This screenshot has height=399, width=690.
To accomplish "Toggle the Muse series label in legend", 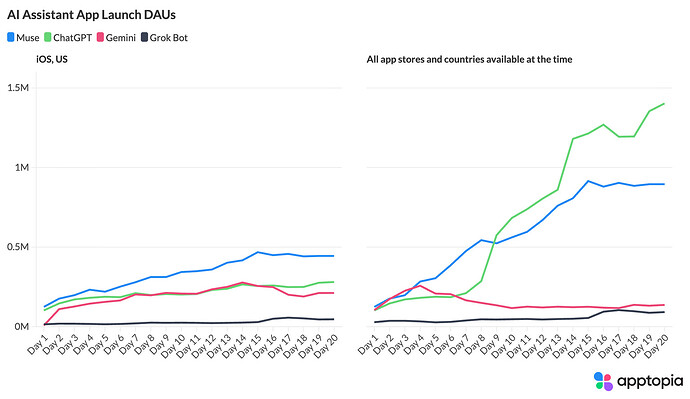I will (x=28, y=38).
